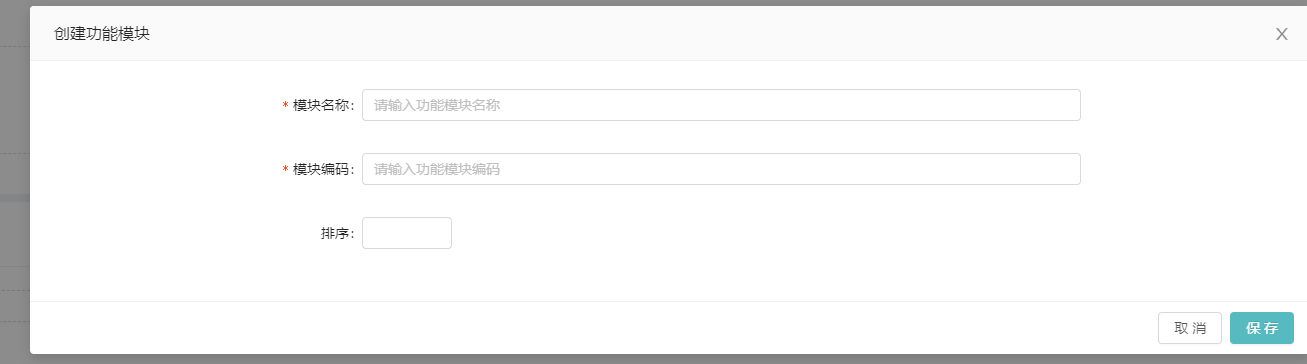
Task: Click blank body area beside 排序 box
Action: pyautogui.click(x=760, y=233)
